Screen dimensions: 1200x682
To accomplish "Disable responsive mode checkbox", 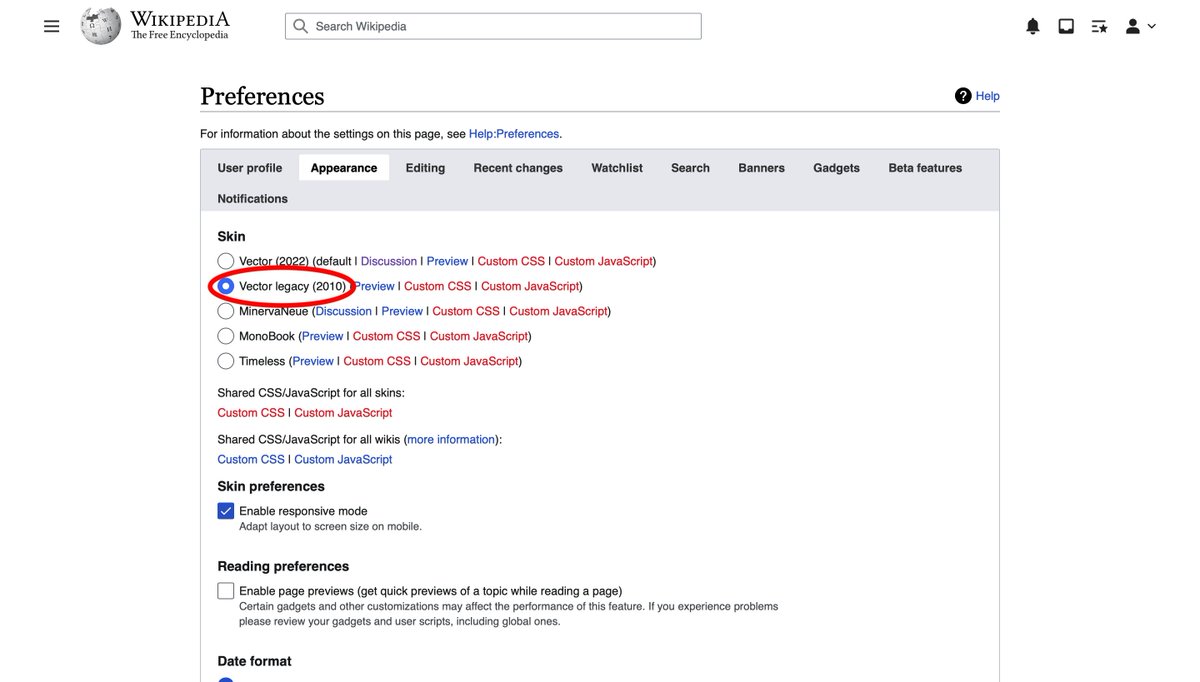I will 226,510.
